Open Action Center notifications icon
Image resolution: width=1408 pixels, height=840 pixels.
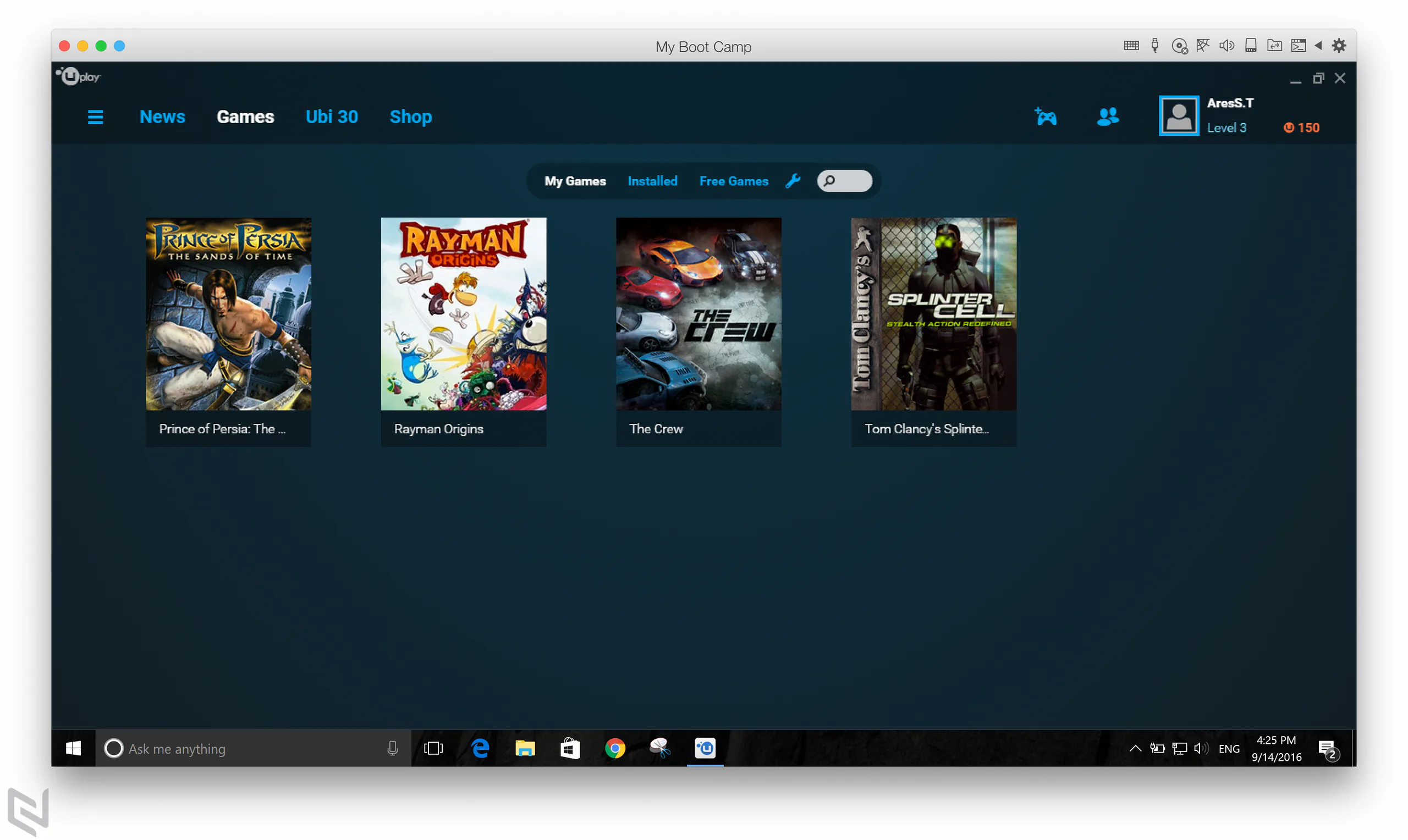pos(1328,749)
